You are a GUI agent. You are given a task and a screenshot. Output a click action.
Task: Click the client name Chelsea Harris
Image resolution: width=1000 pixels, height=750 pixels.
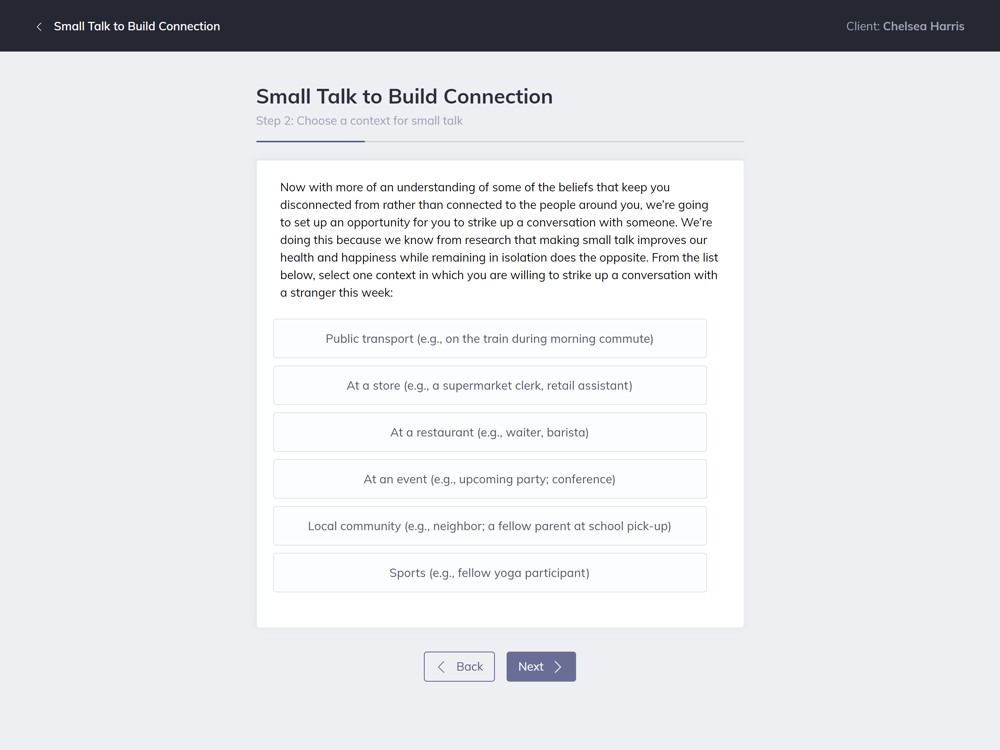pyautogui.click(x=923, y=27)
